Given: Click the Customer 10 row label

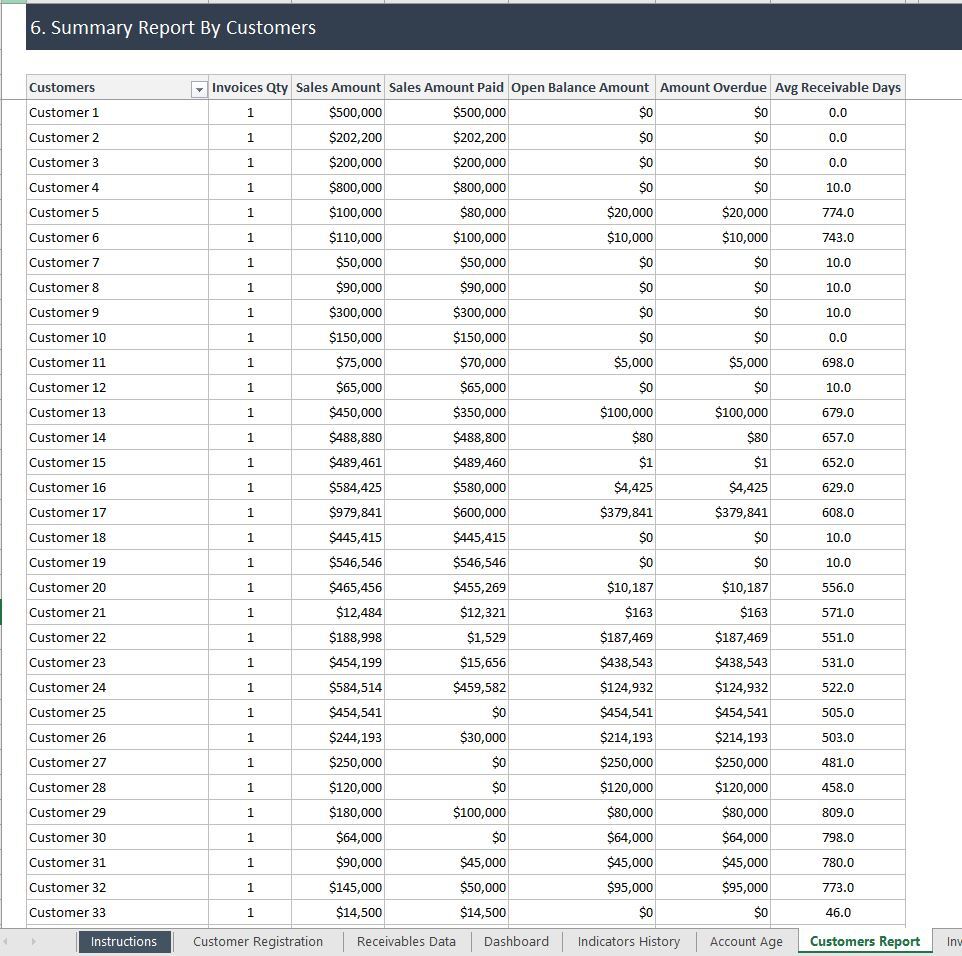Looking at the screenshot, I should pos(117,337).
